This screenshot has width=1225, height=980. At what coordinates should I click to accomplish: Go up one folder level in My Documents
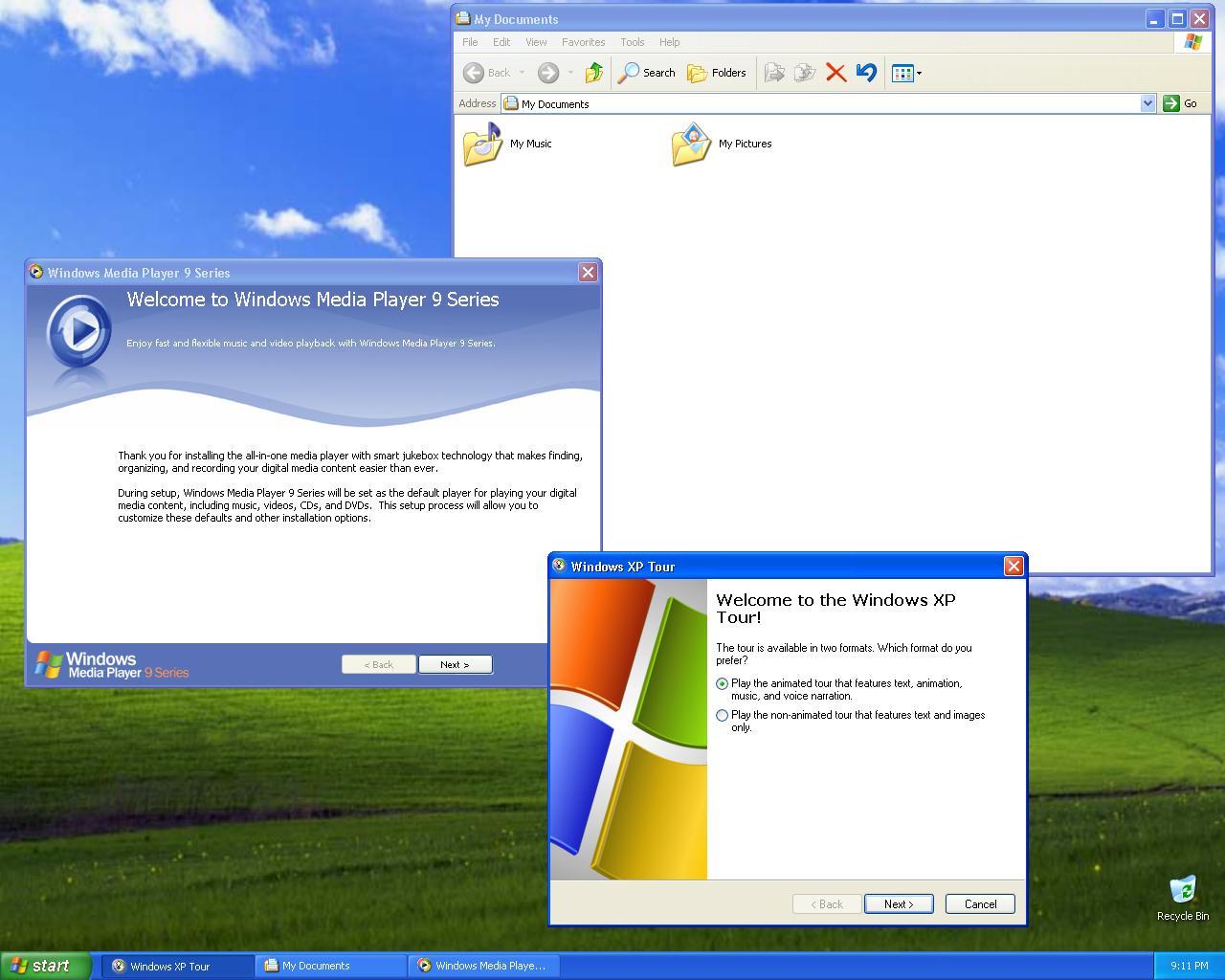click(x=593, y=73)
